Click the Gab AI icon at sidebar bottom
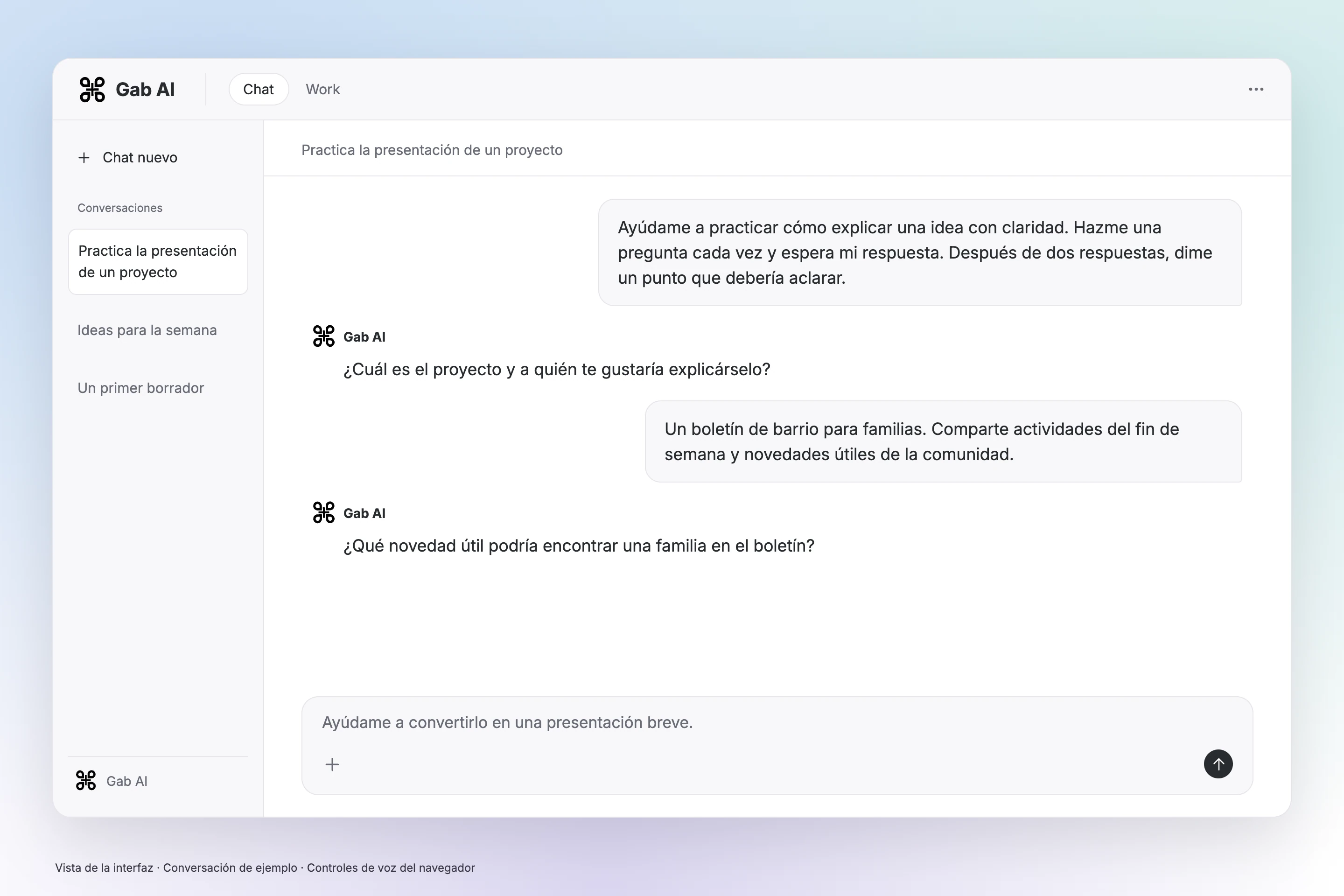The image size is (1344, 896). click(x=86, y=781)
